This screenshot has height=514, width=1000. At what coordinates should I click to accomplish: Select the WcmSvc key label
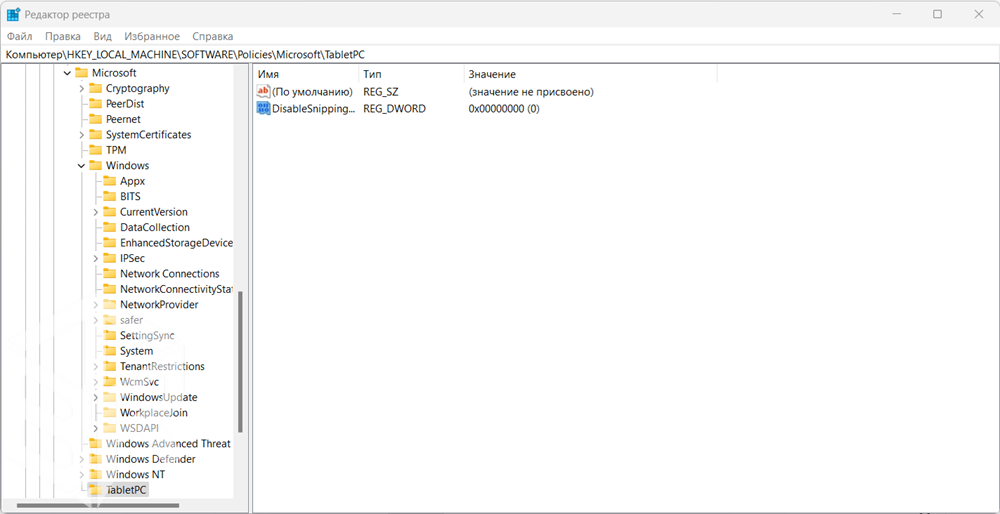[139, 382]
